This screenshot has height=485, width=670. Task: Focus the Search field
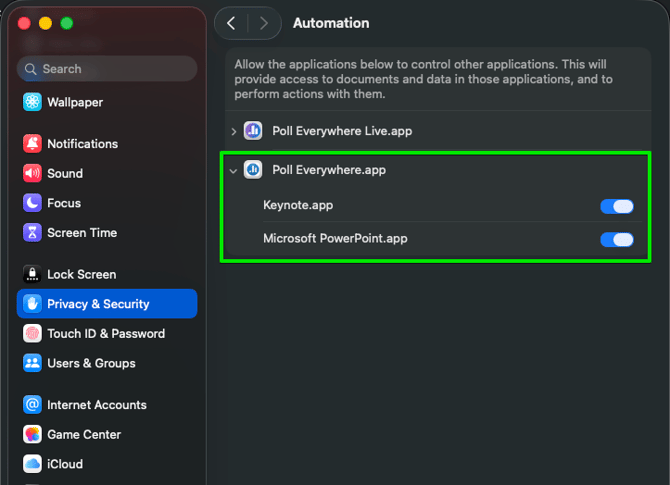[x=107, y=69]
